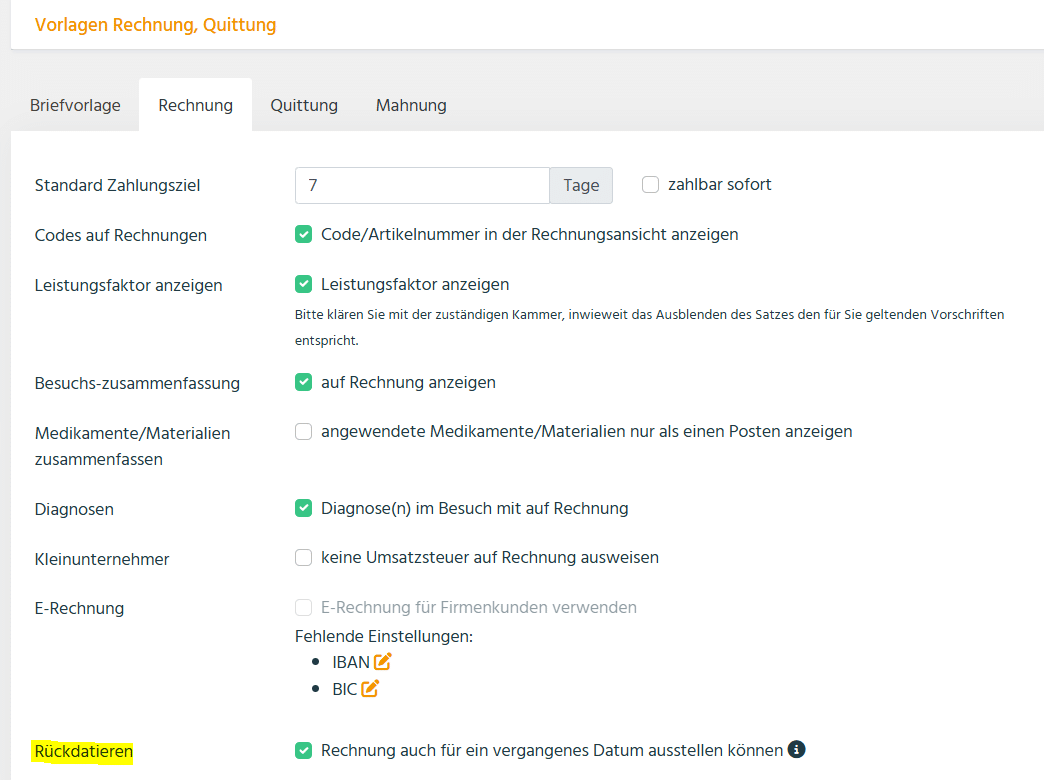
Task: Disable auf Rechnung anzeigen checkbox
Action: click(304, 382)
